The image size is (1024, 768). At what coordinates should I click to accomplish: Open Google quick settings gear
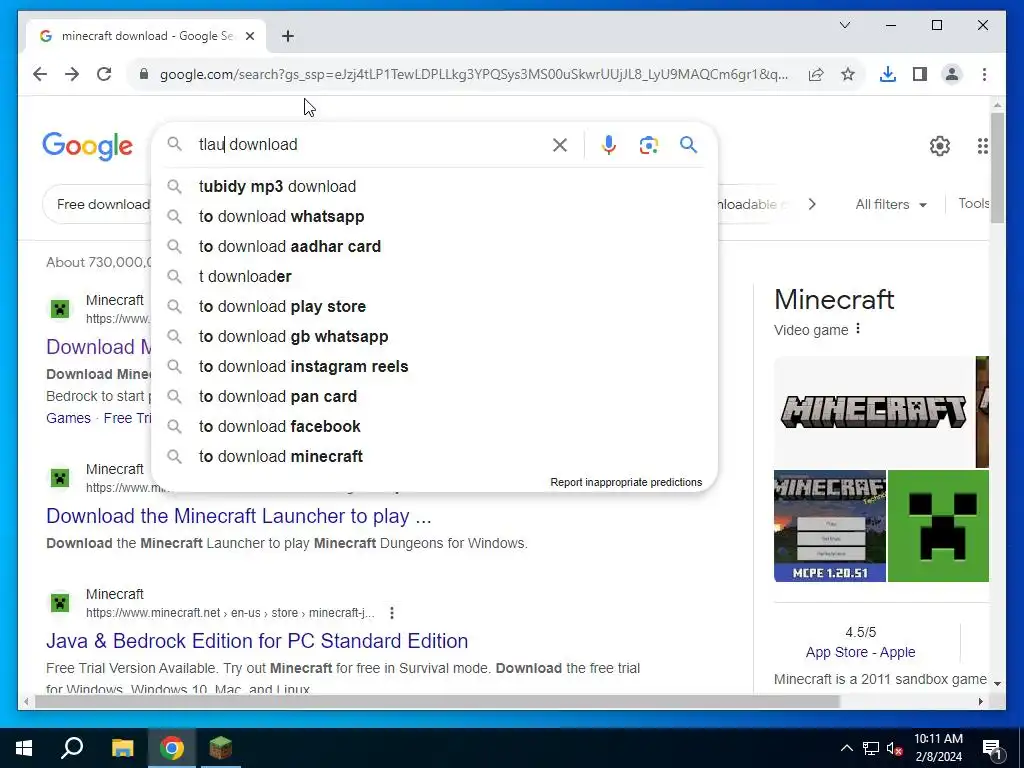(939, 146)
